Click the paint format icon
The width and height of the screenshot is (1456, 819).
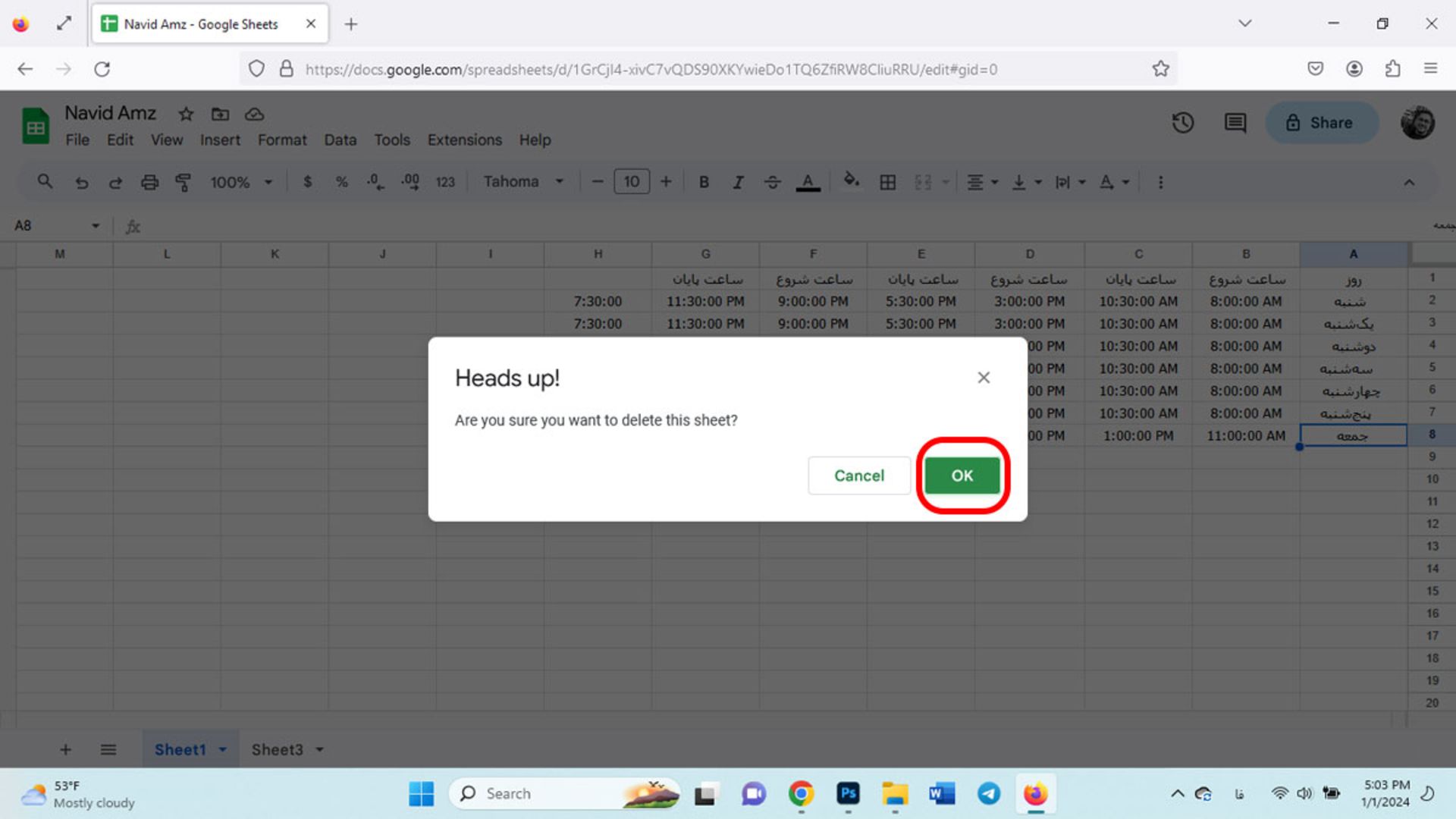[183, 182]
